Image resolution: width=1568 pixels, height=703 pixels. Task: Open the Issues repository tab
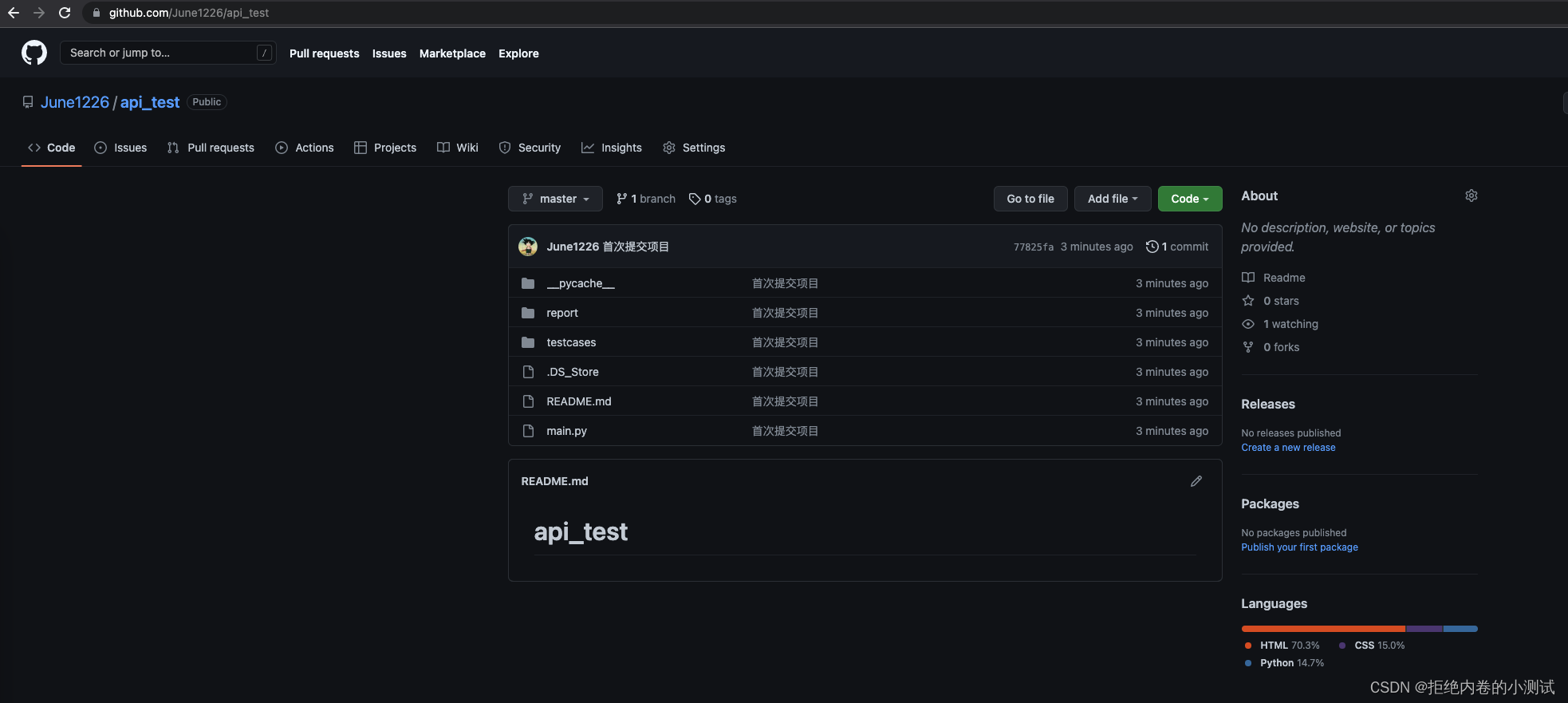[120, 148]
